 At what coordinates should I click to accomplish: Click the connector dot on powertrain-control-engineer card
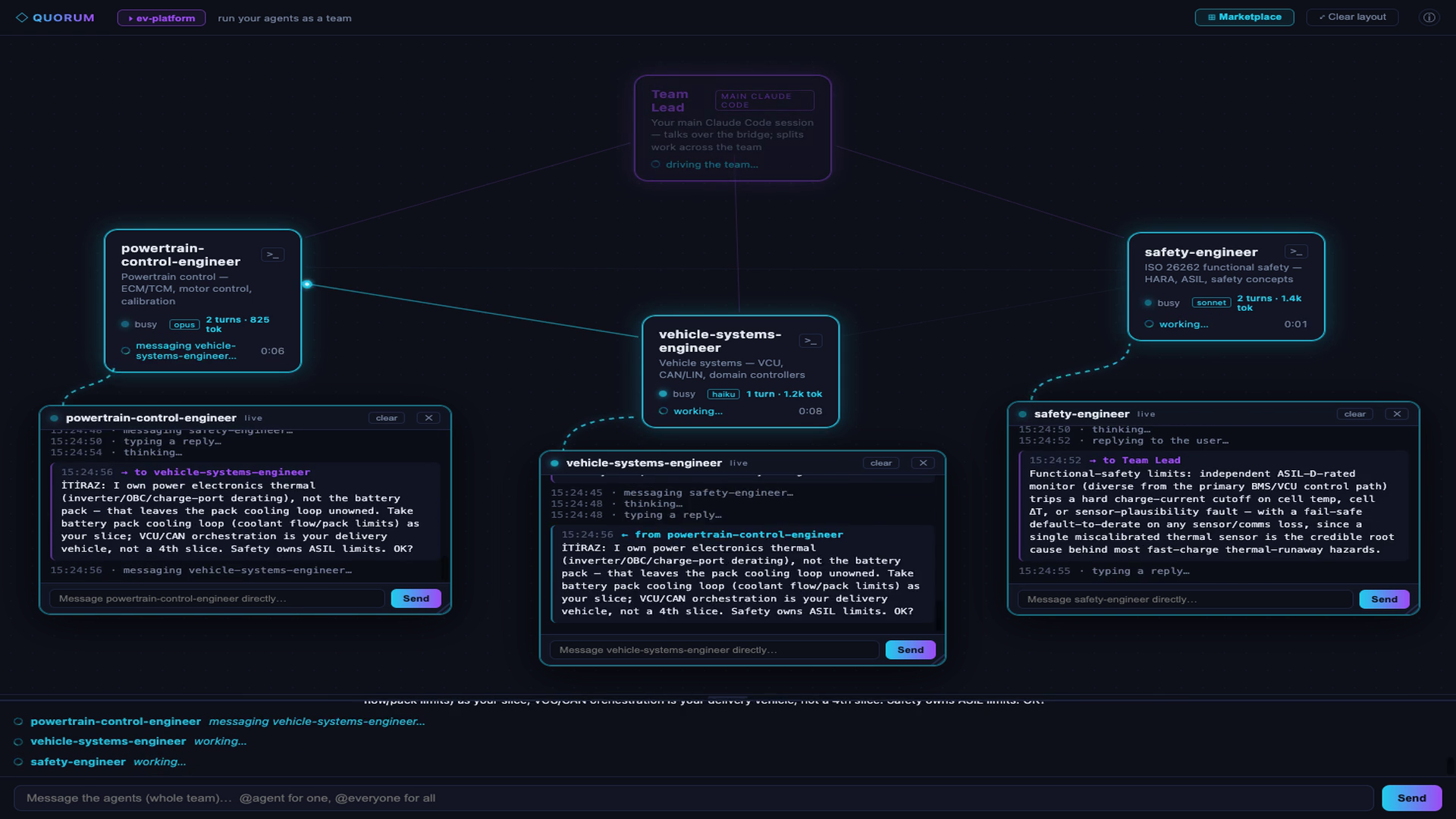(x=307, y=284)
